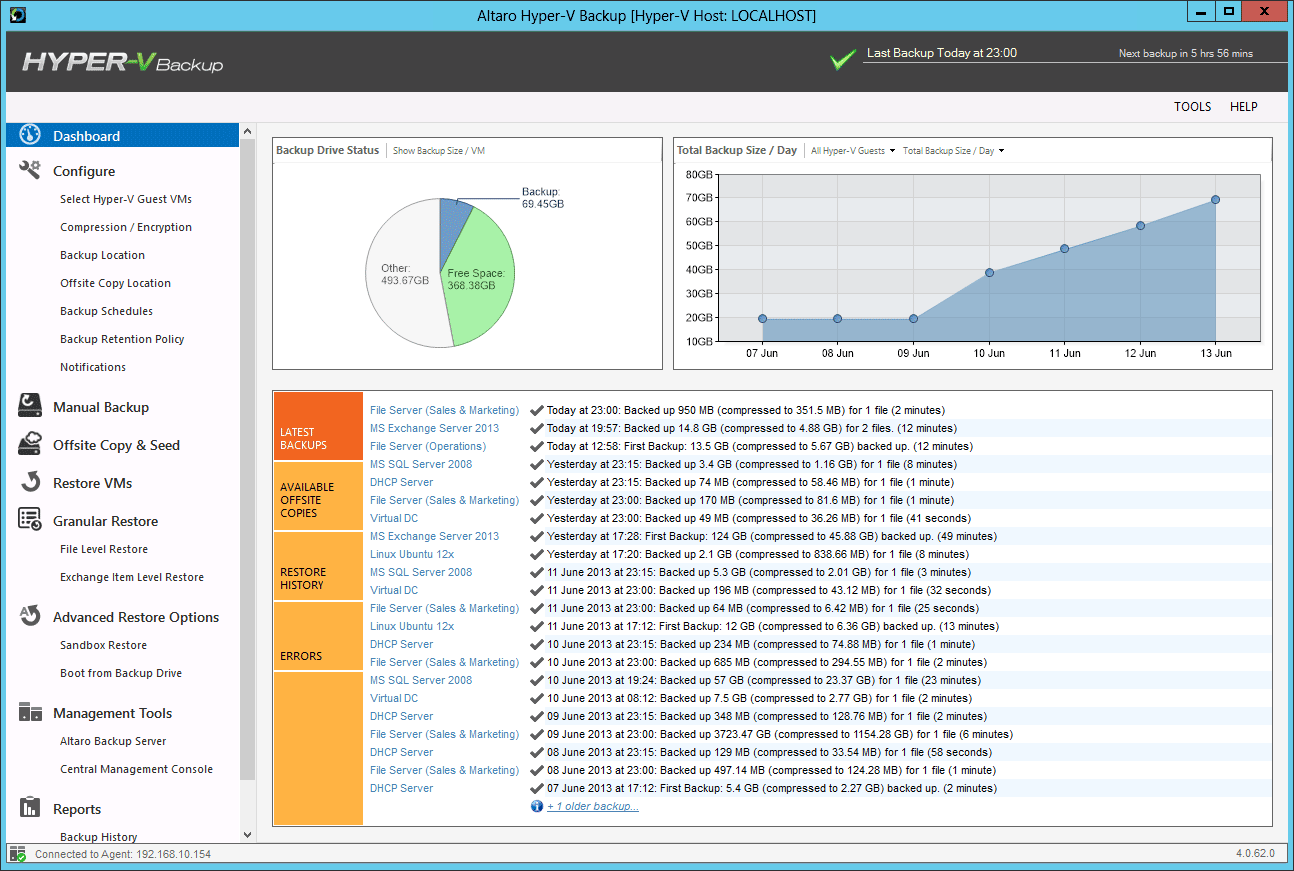Click Virtual DC link for yesterday 23:00

pyautogui.click(x=394, y=518)
